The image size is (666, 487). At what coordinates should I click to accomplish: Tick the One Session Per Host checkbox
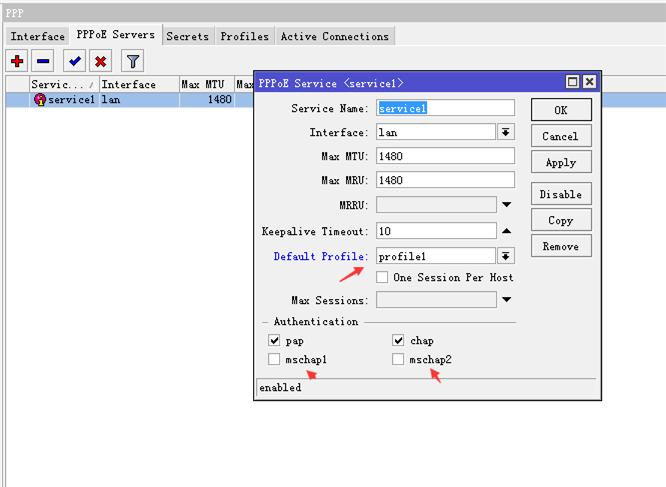point(382,277)
